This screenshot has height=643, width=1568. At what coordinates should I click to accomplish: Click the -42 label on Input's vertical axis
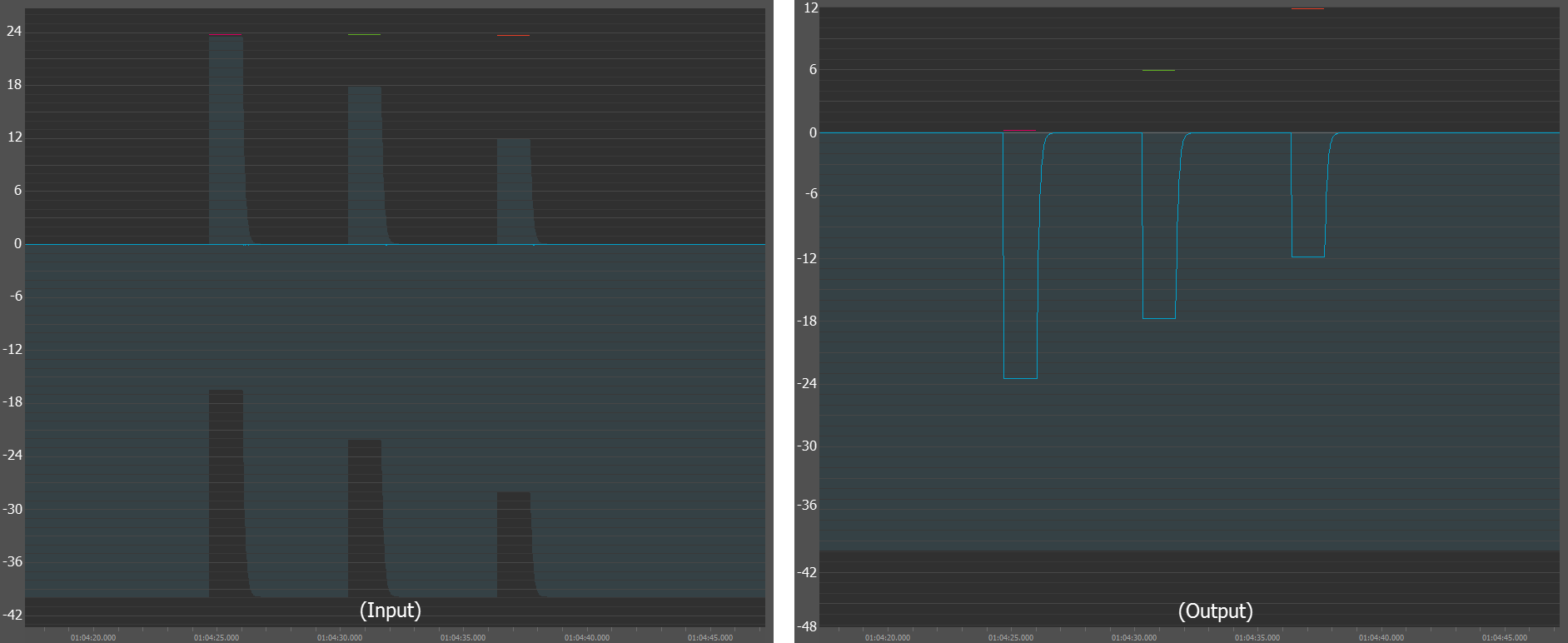click(12, 615)
